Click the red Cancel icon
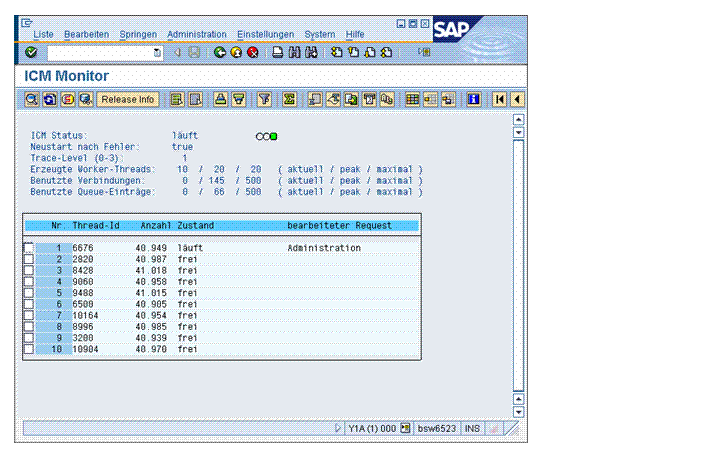This screenshot has height=455, width=720. tap(253, 52)
